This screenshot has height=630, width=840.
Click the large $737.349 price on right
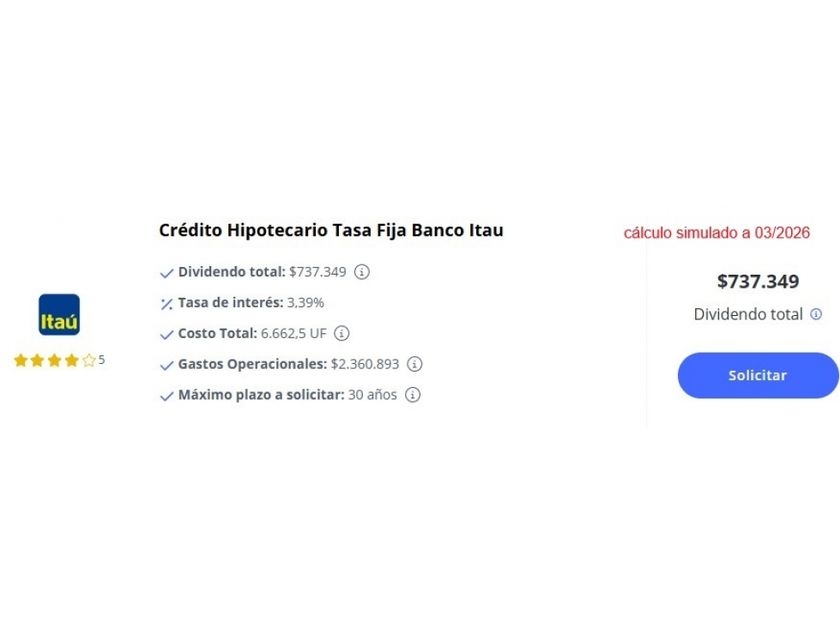click(758, 281)
